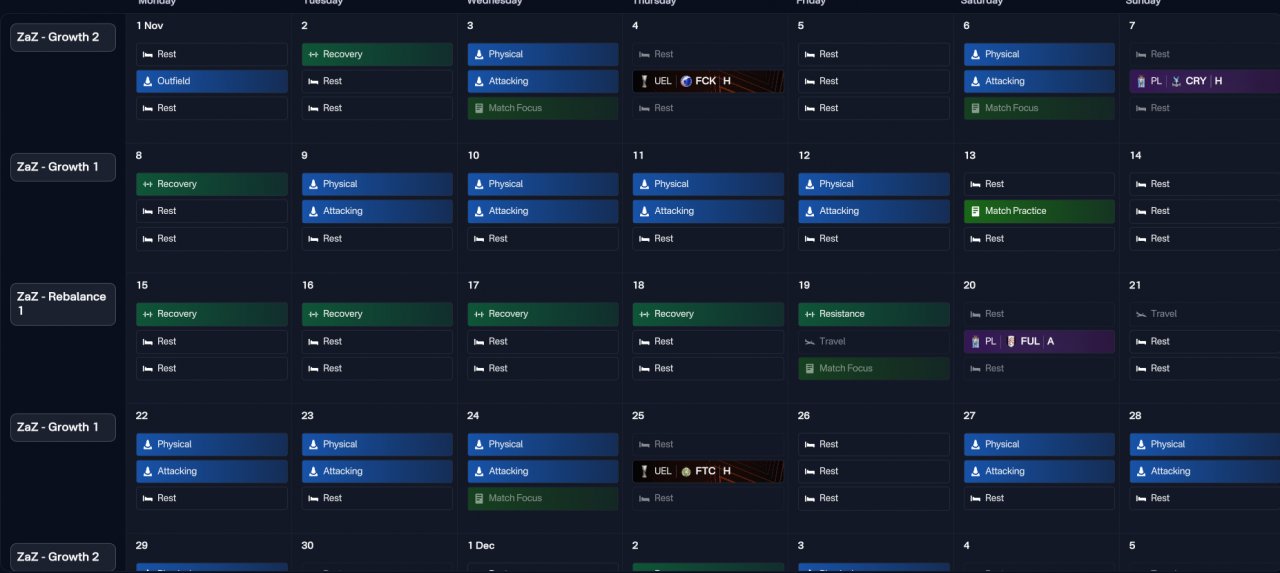Image resolution: width=1280 pixels, height=573 pixels.
Task: Click the bed icon of first Rest on 26 Nov
Action: pyautogui.click(x=810, y=444)
